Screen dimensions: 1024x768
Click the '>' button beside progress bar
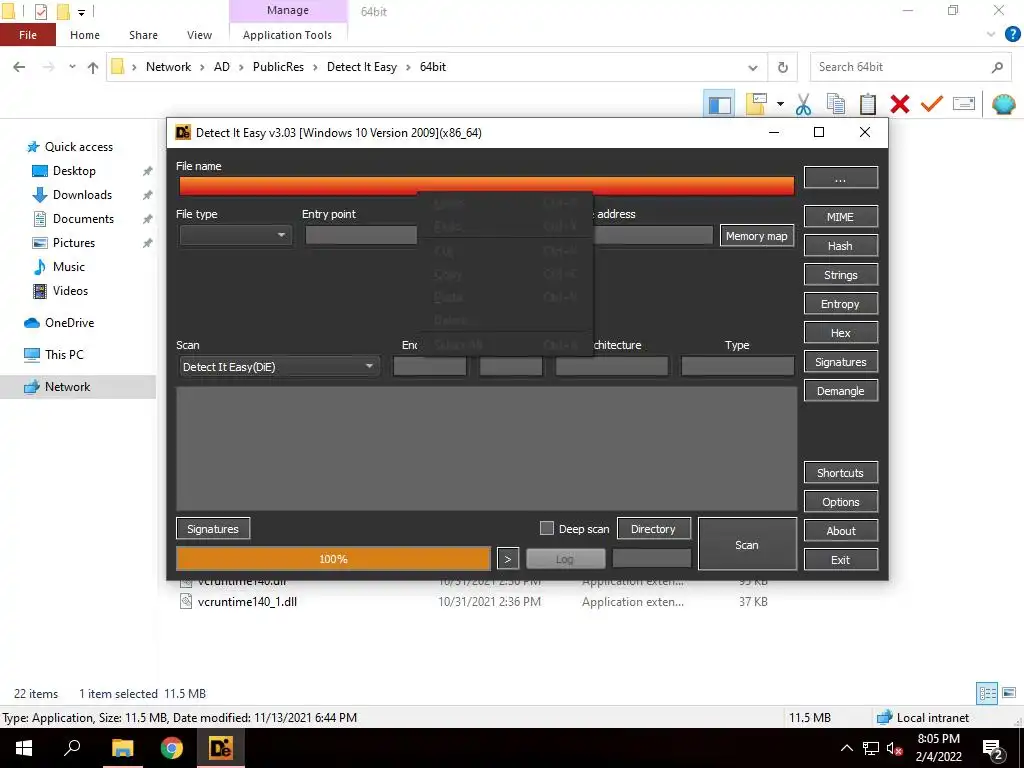508,559
